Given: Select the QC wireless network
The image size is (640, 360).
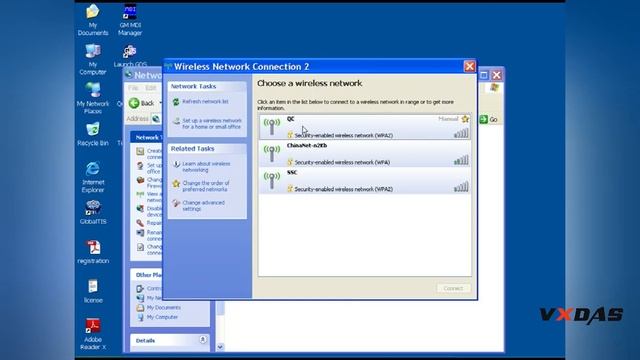Looking at the screenshot, I should pos(365,127).
